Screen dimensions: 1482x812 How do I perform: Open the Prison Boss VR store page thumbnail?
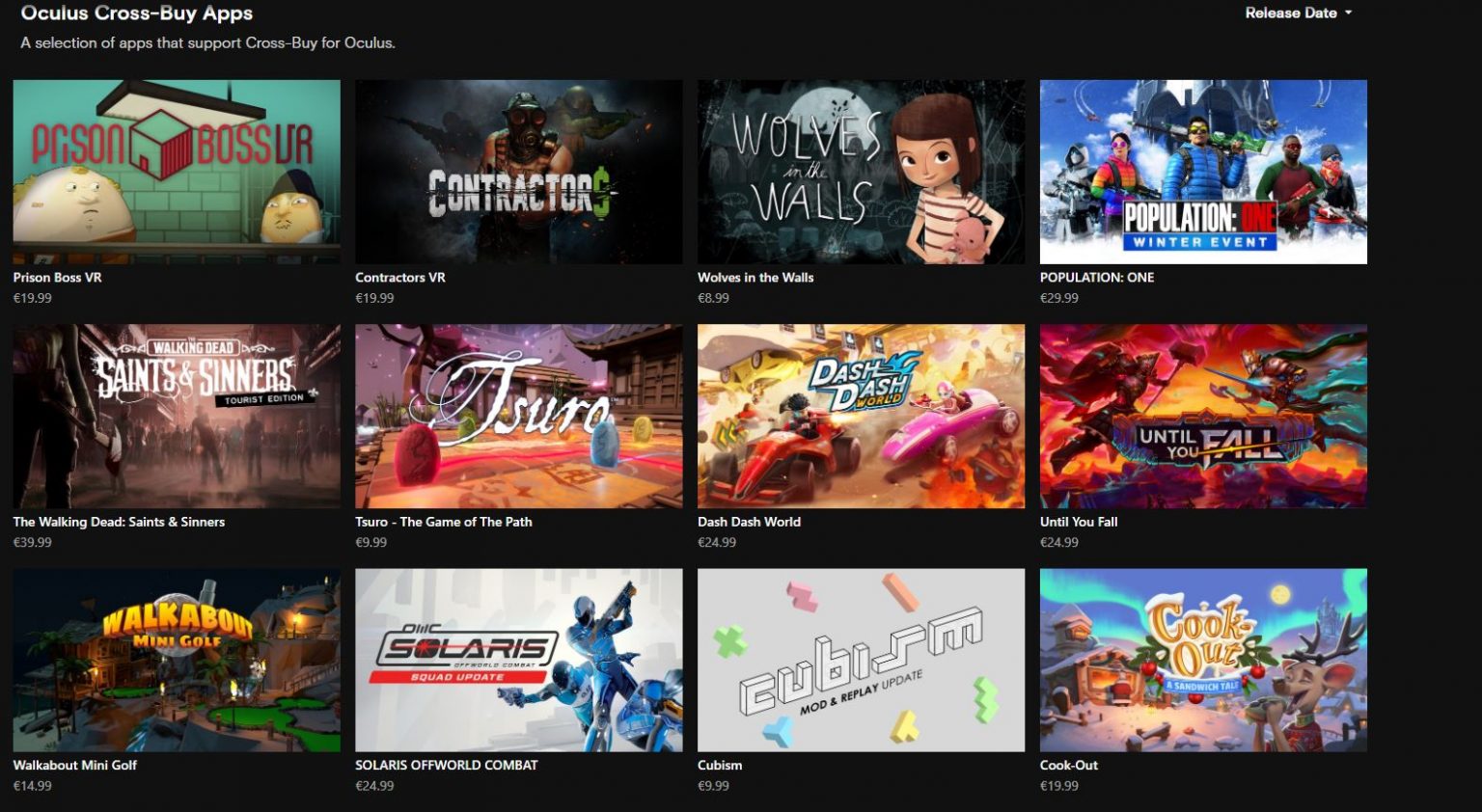tap(176, 172)
